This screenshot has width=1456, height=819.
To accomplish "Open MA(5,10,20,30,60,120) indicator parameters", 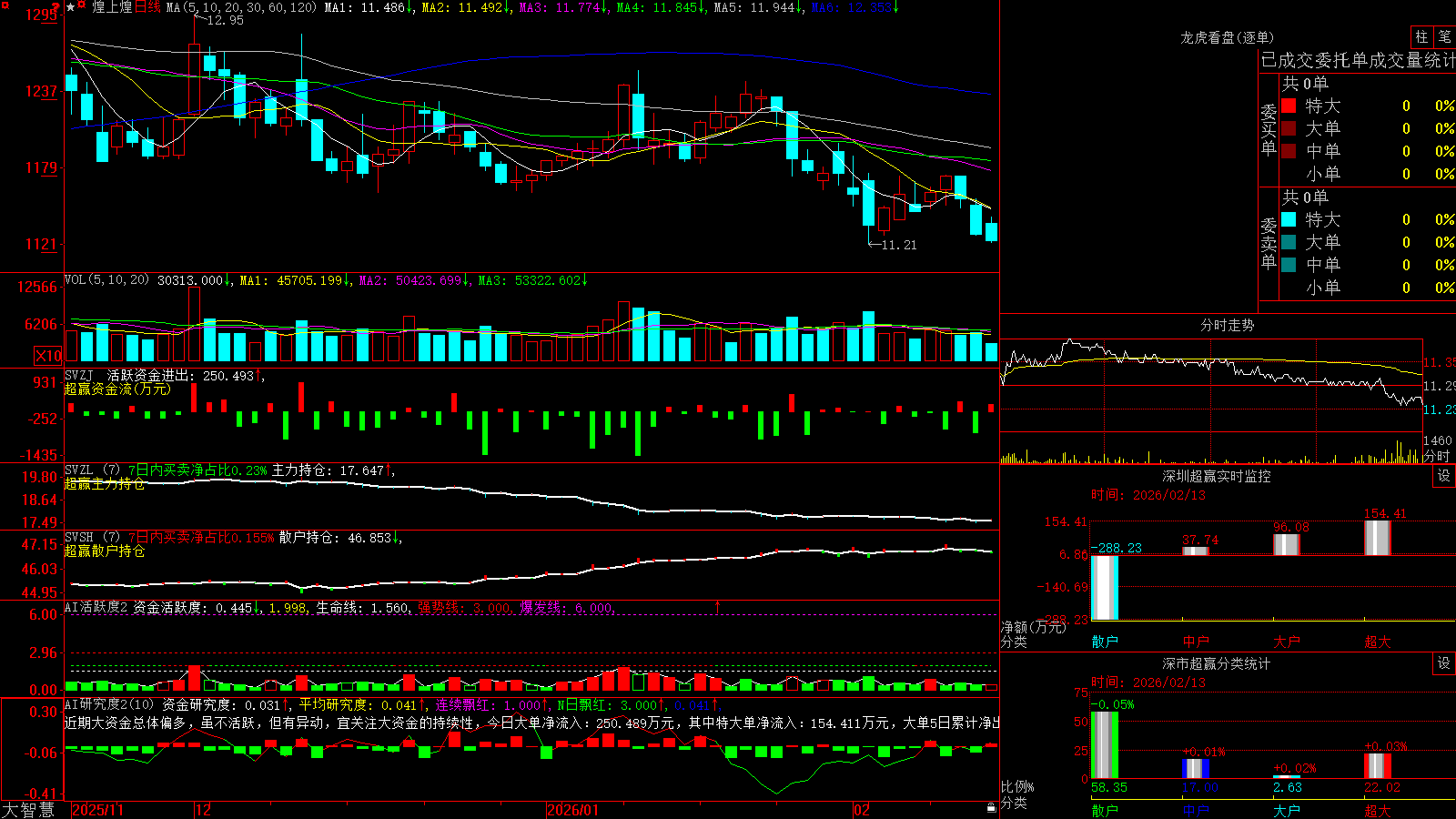I will [x=241, y=7].
